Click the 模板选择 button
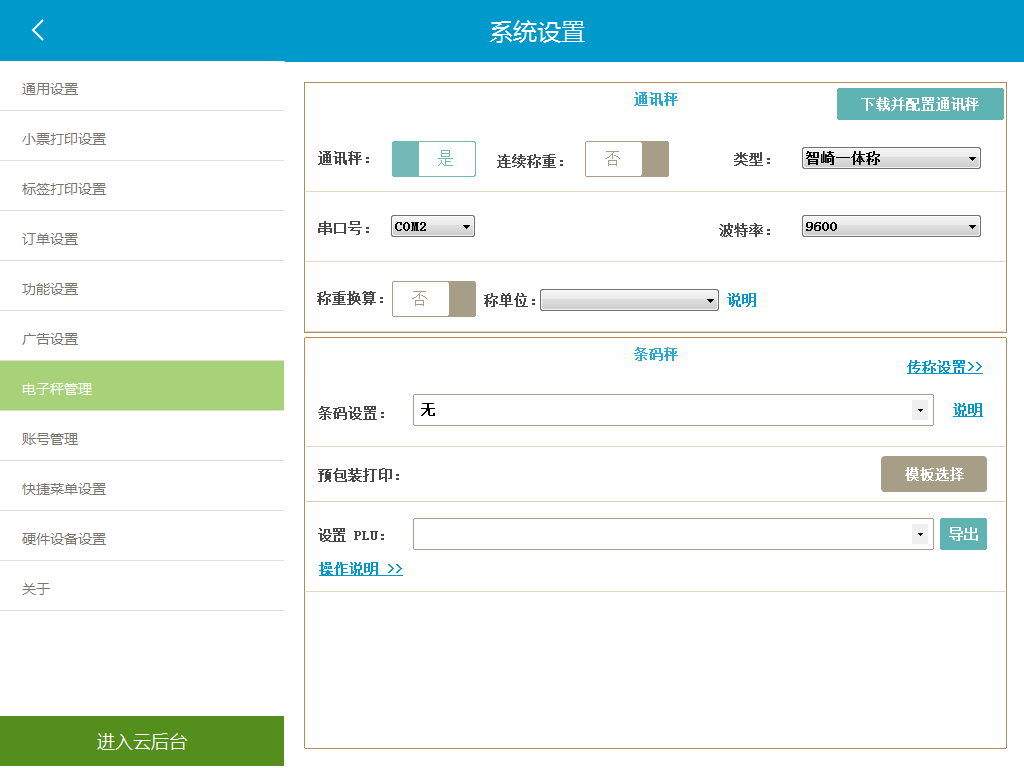The height and width of the screenshot is (768, 1024). click(x=933, y=475)
